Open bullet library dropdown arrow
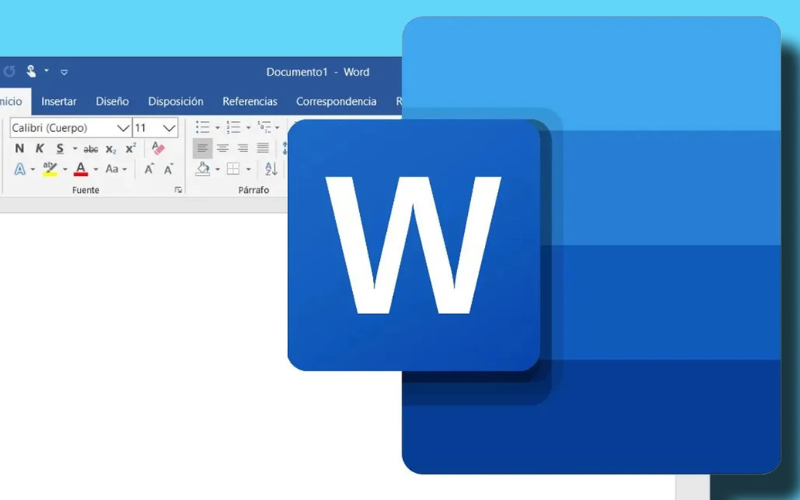Screen dimensions: 800x500 [x=217, y=128]
